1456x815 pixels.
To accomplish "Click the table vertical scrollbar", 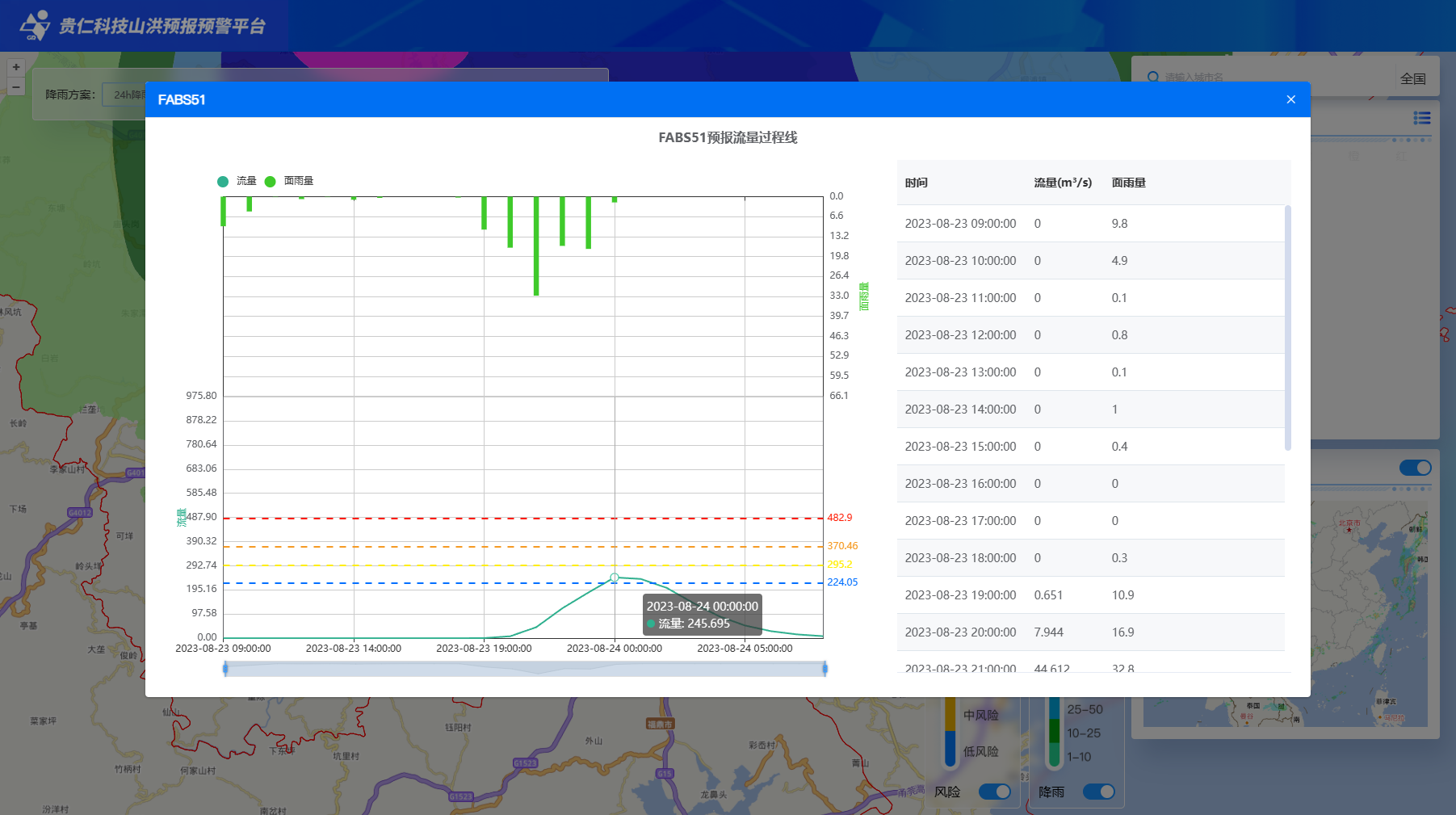I will point(1287,328).
